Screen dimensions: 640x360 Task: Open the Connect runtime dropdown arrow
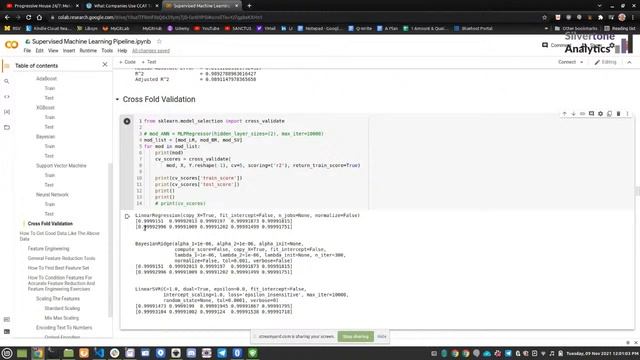coord(581,62)
